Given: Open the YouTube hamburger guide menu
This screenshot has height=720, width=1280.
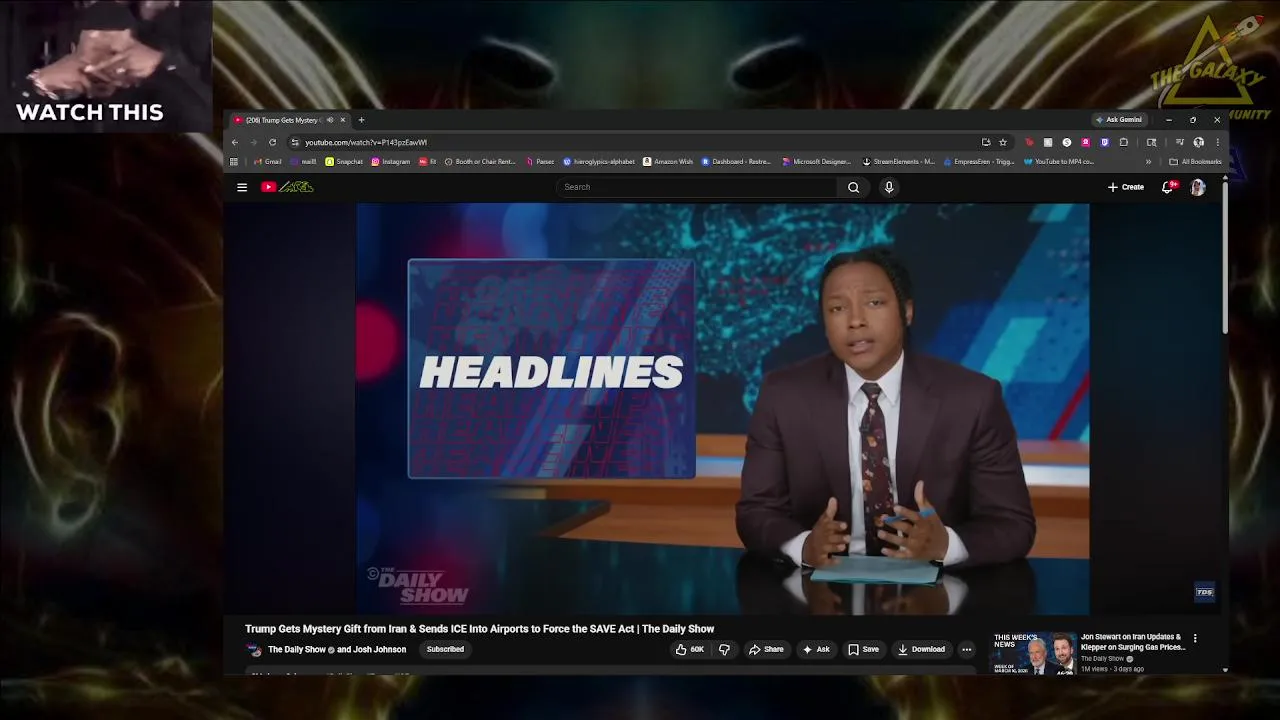Looking at the screenshot, I should click(x=241, y=187).
